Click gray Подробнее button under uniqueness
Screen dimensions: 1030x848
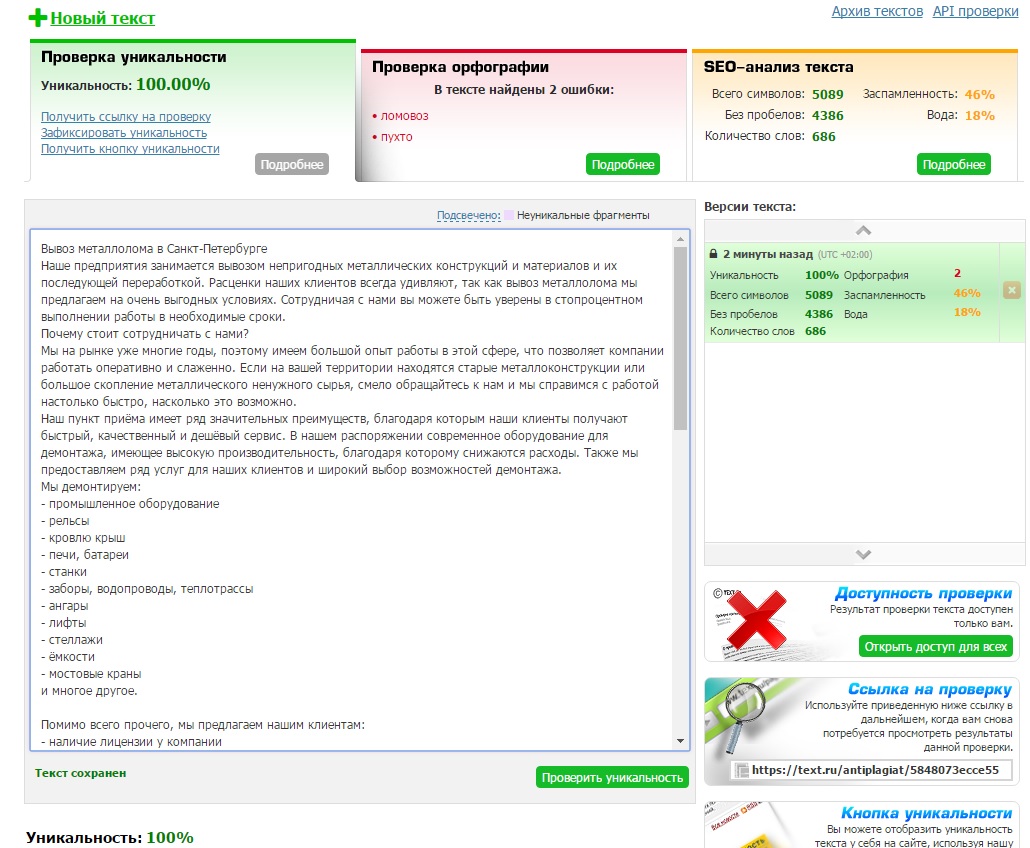coord(292,164)
